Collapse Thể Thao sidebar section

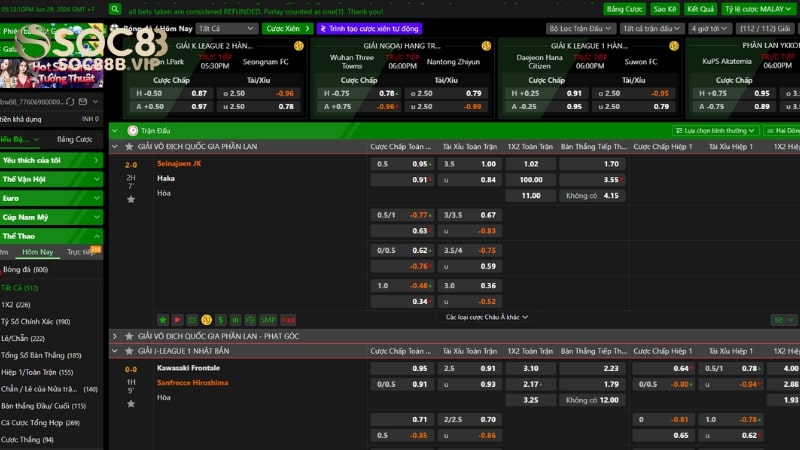[x=52, y=236]
